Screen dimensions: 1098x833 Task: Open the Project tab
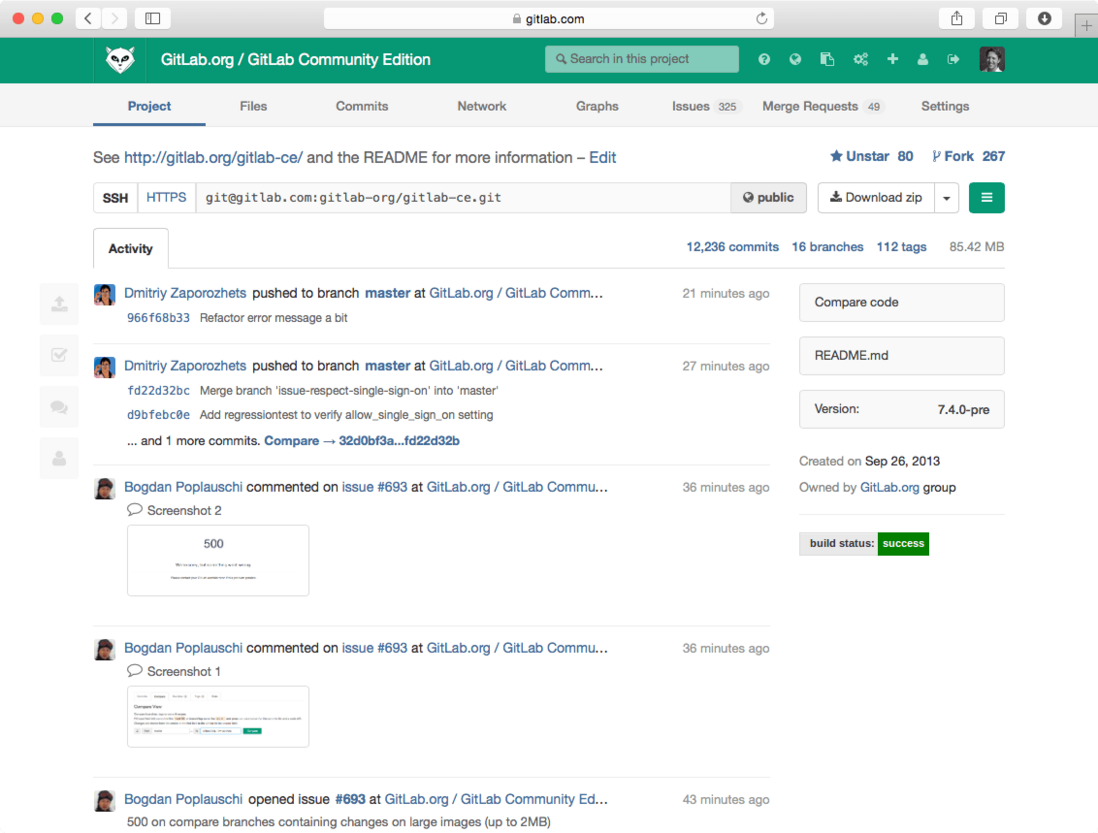[149, 106]
